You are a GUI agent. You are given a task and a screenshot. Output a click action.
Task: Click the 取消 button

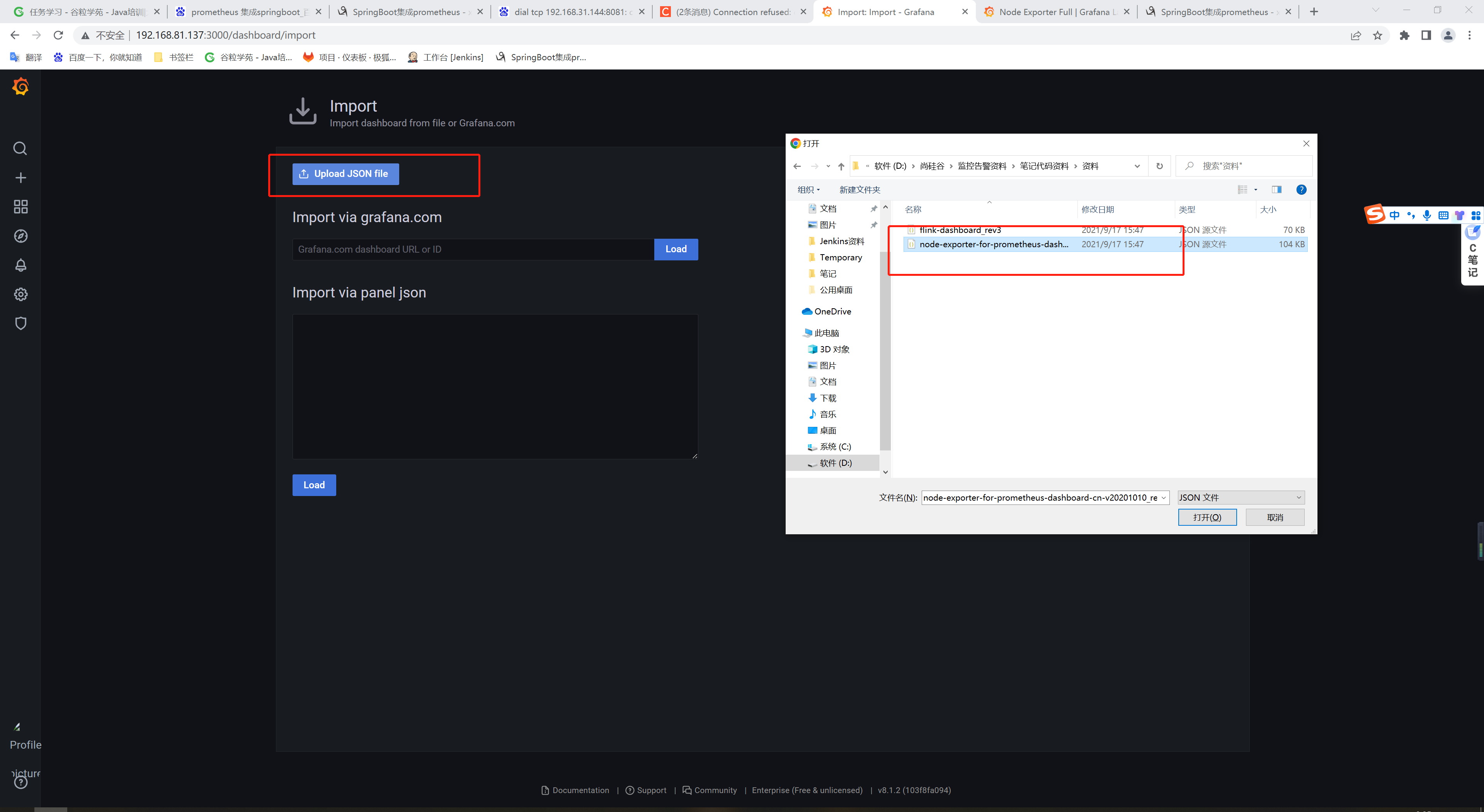1275,517
